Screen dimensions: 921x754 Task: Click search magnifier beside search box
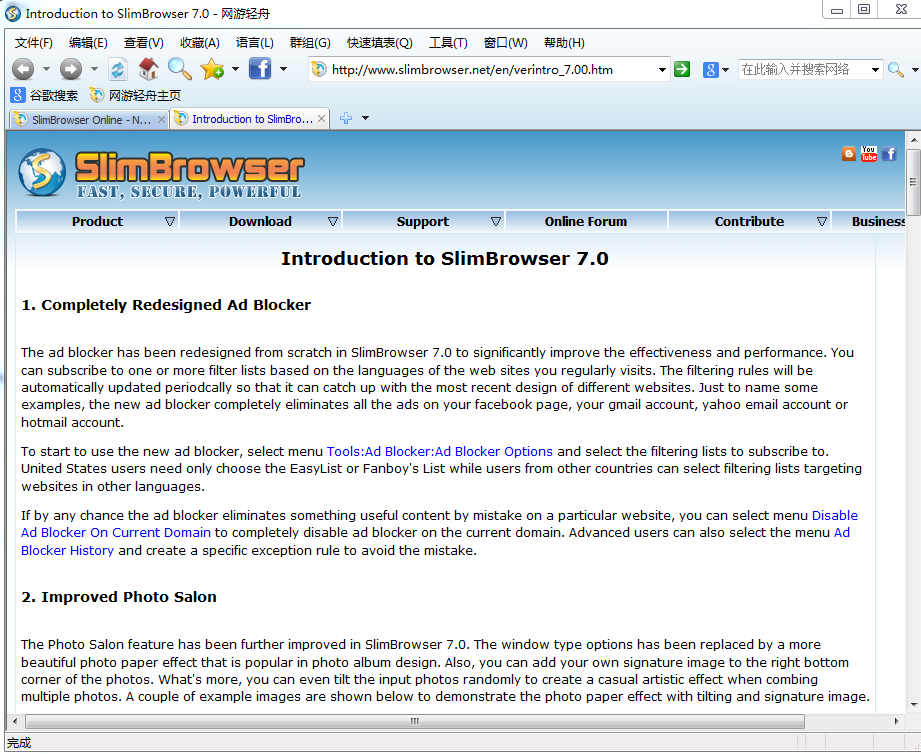pyautogui.click(x=895, y=69)
